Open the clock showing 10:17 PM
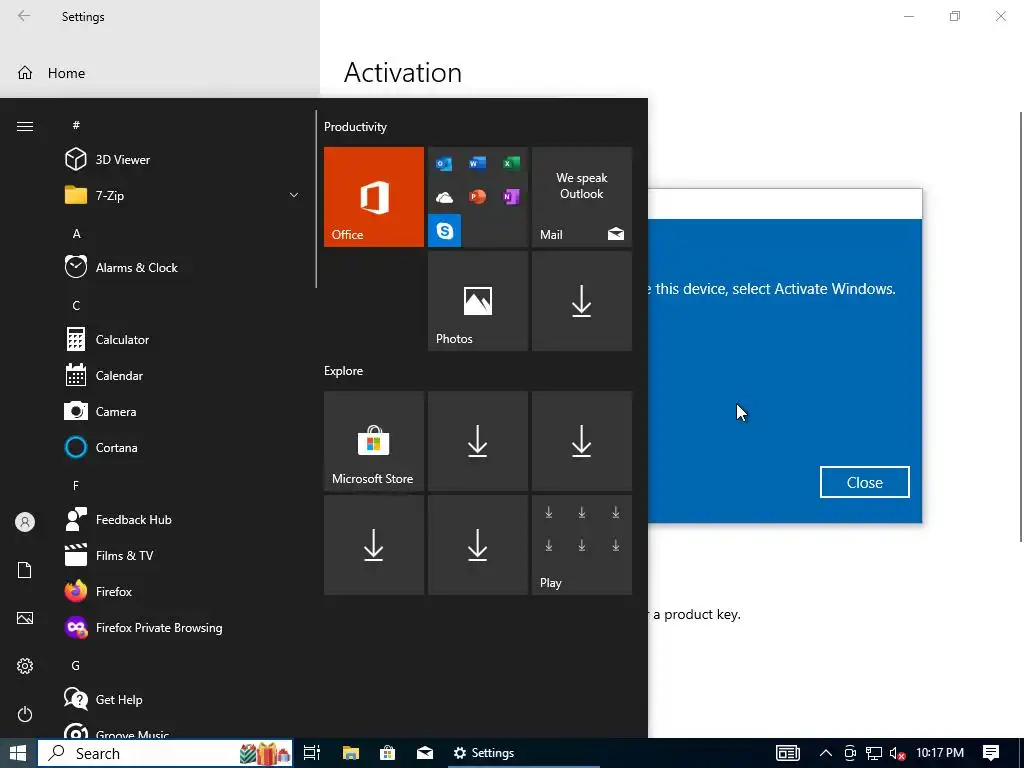This screenshot has width=1024, height=768. (x=940, y=753)
